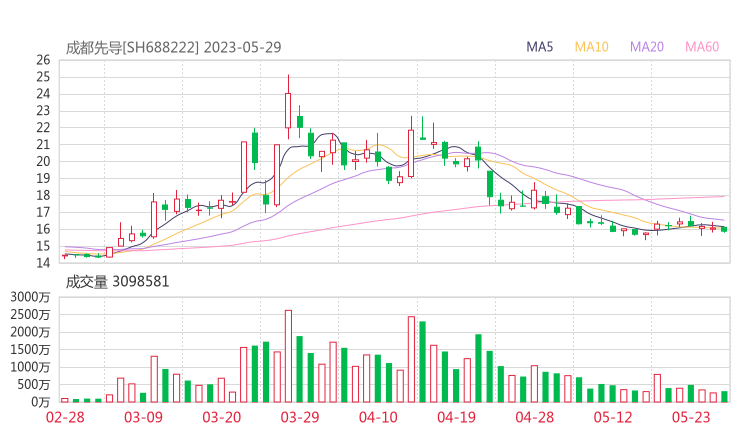Click the price axis label 20
The image size is (740, 440).
(43, 161)
